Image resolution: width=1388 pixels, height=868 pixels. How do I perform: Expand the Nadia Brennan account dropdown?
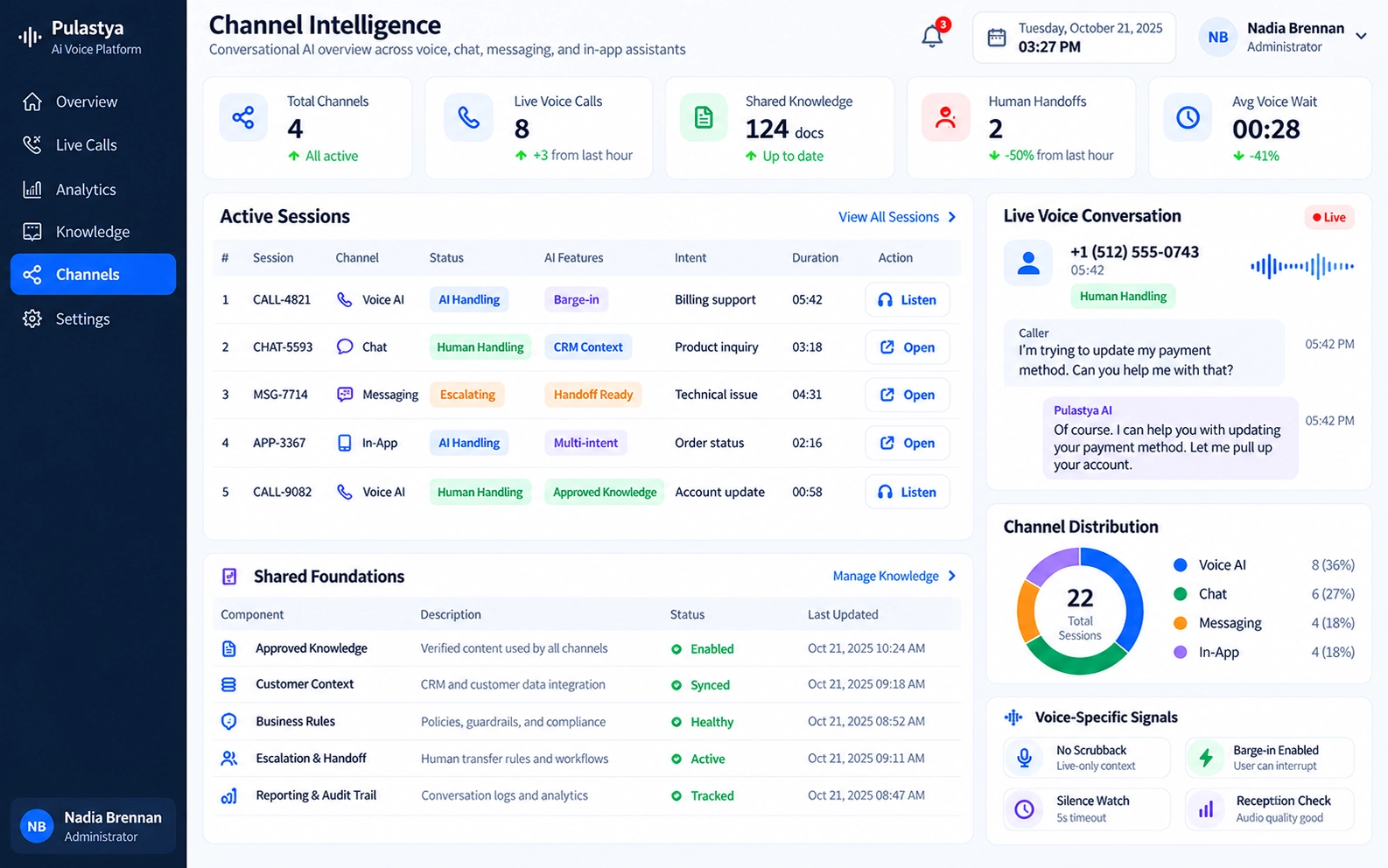(1361, 37)
